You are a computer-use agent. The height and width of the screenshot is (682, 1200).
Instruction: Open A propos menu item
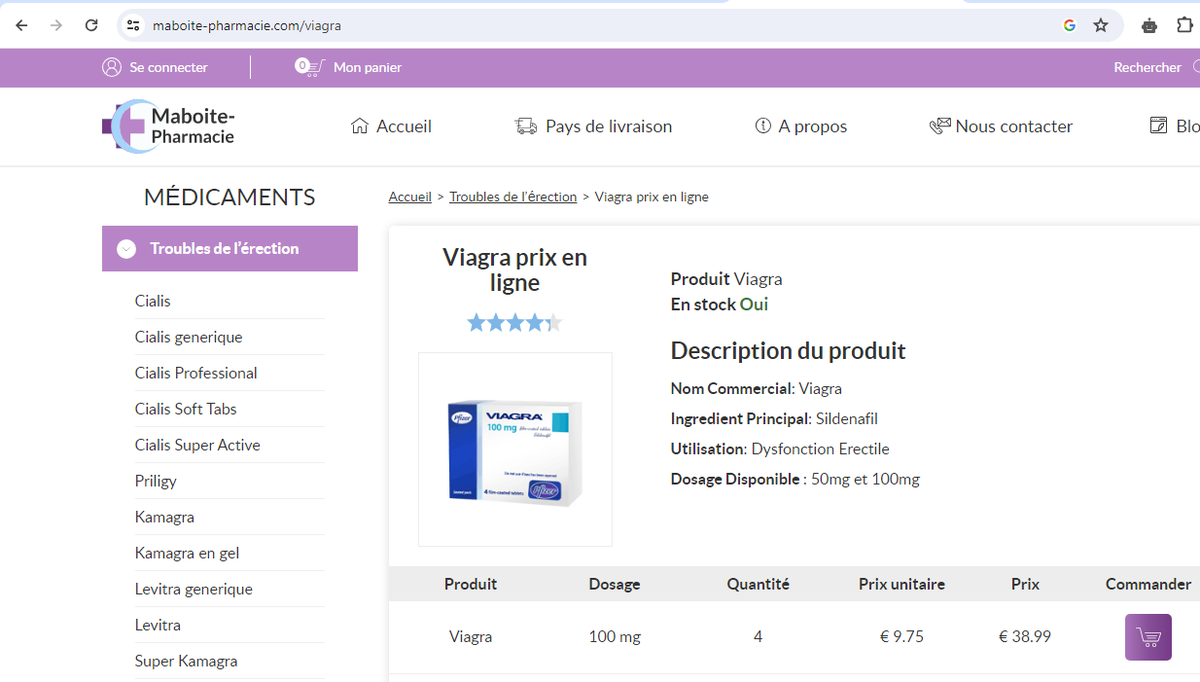[x=813, y=126]
